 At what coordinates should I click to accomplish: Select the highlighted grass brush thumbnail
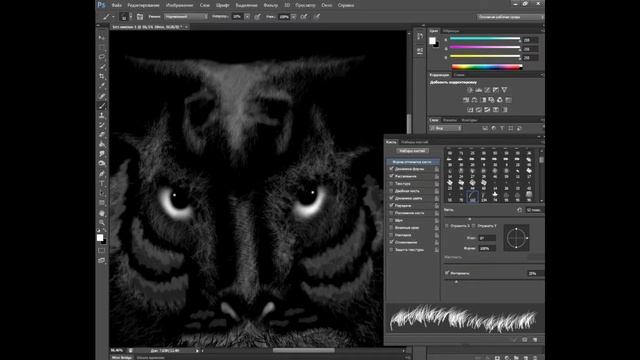(472, 198)
